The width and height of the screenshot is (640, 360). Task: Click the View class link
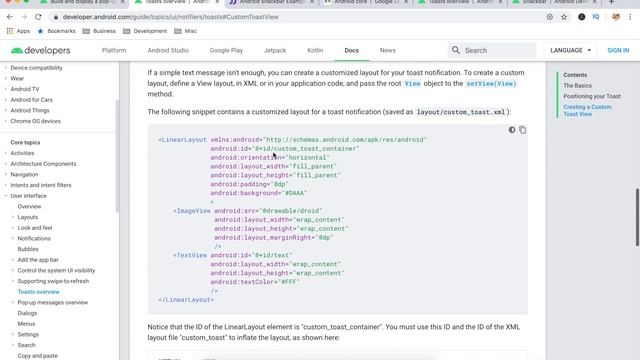point(412,83)
